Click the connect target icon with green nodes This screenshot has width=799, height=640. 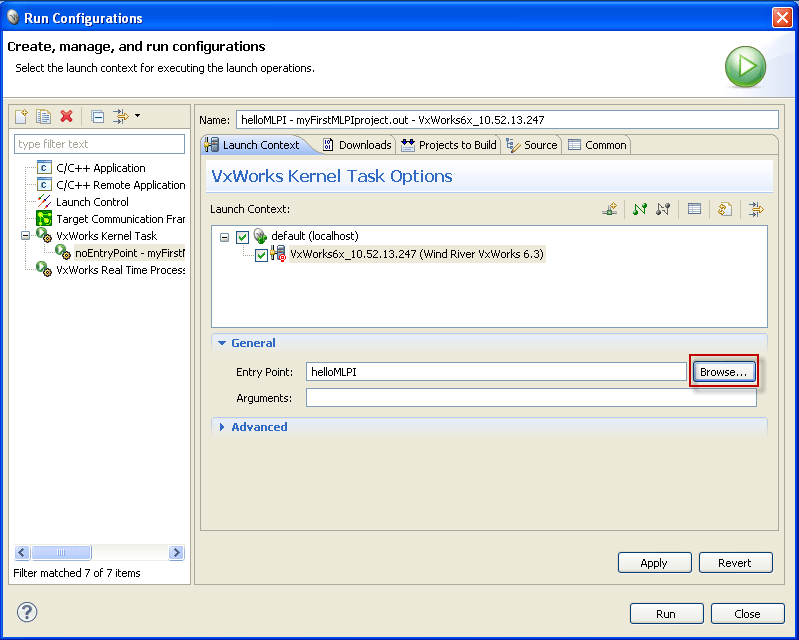point(640,209)
